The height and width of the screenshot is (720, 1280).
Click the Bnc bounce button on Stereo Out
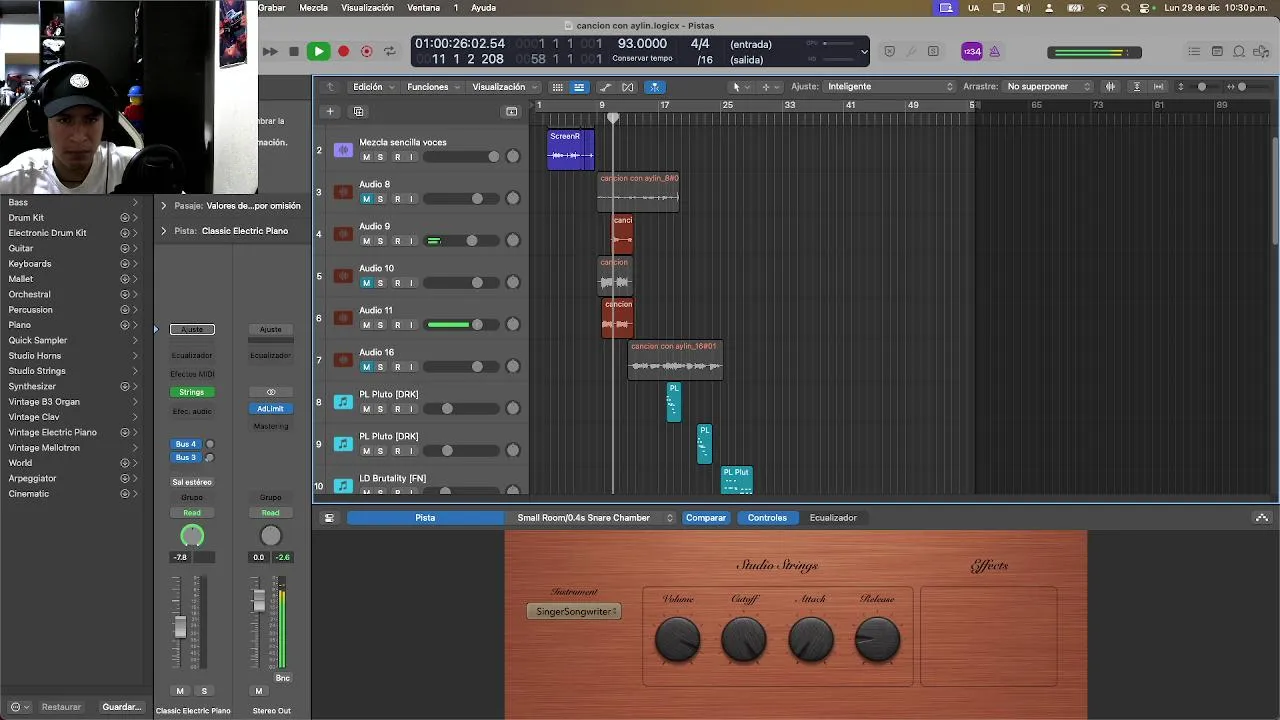click(283, 678)
